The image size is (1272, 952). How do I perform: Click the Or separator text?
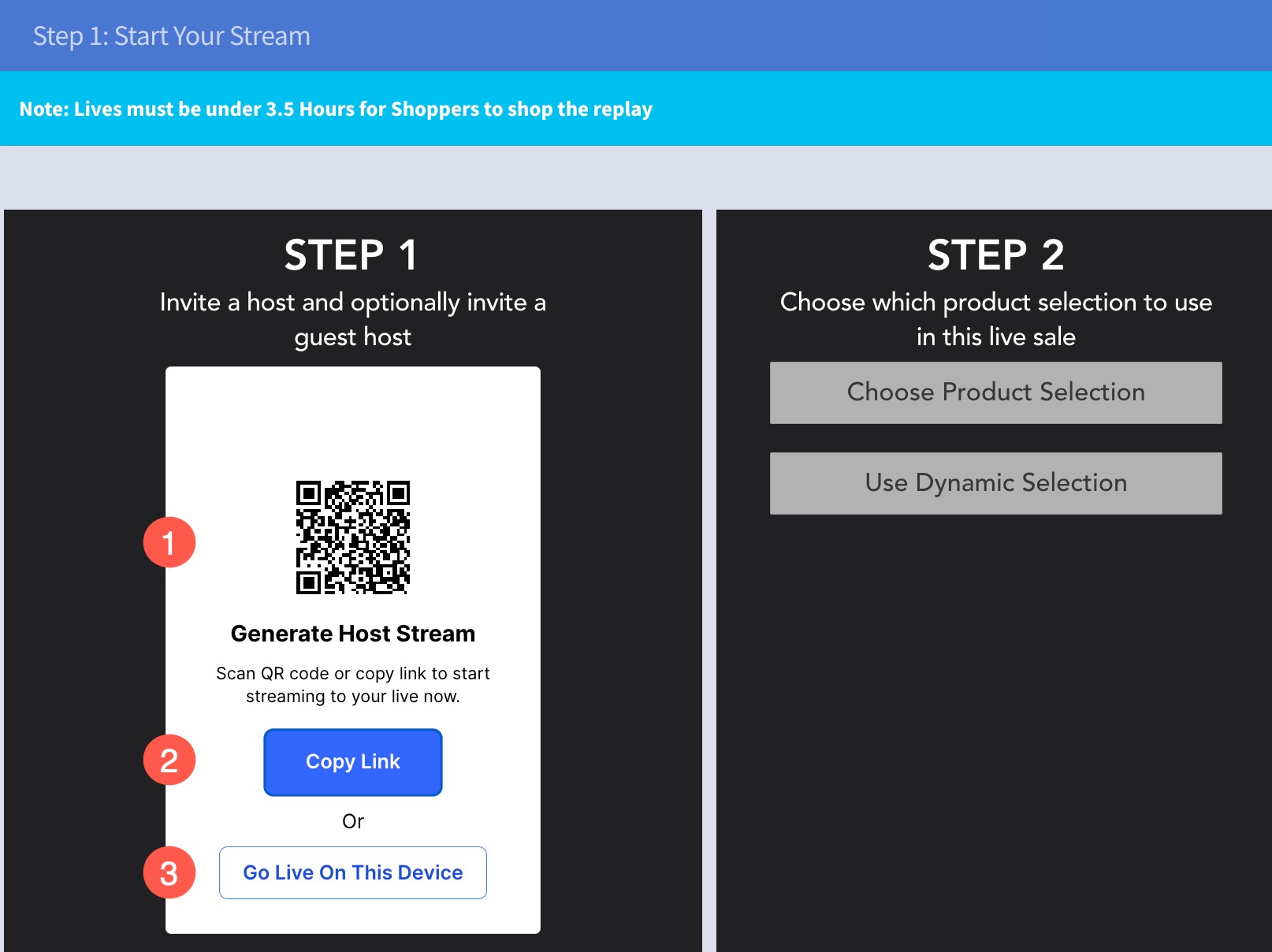pos(353,821)
